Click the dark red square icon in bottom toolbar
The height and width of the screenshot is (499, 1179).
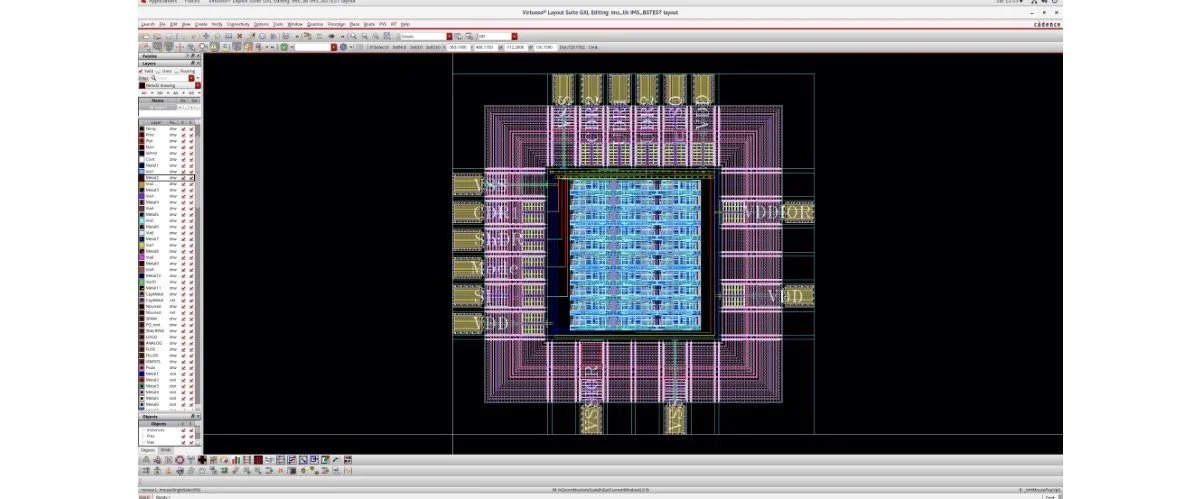coord(258,460)
